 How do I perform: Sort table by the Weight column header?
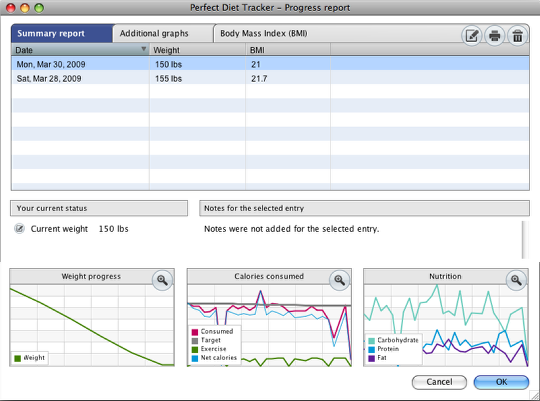[x=197, y=50]
